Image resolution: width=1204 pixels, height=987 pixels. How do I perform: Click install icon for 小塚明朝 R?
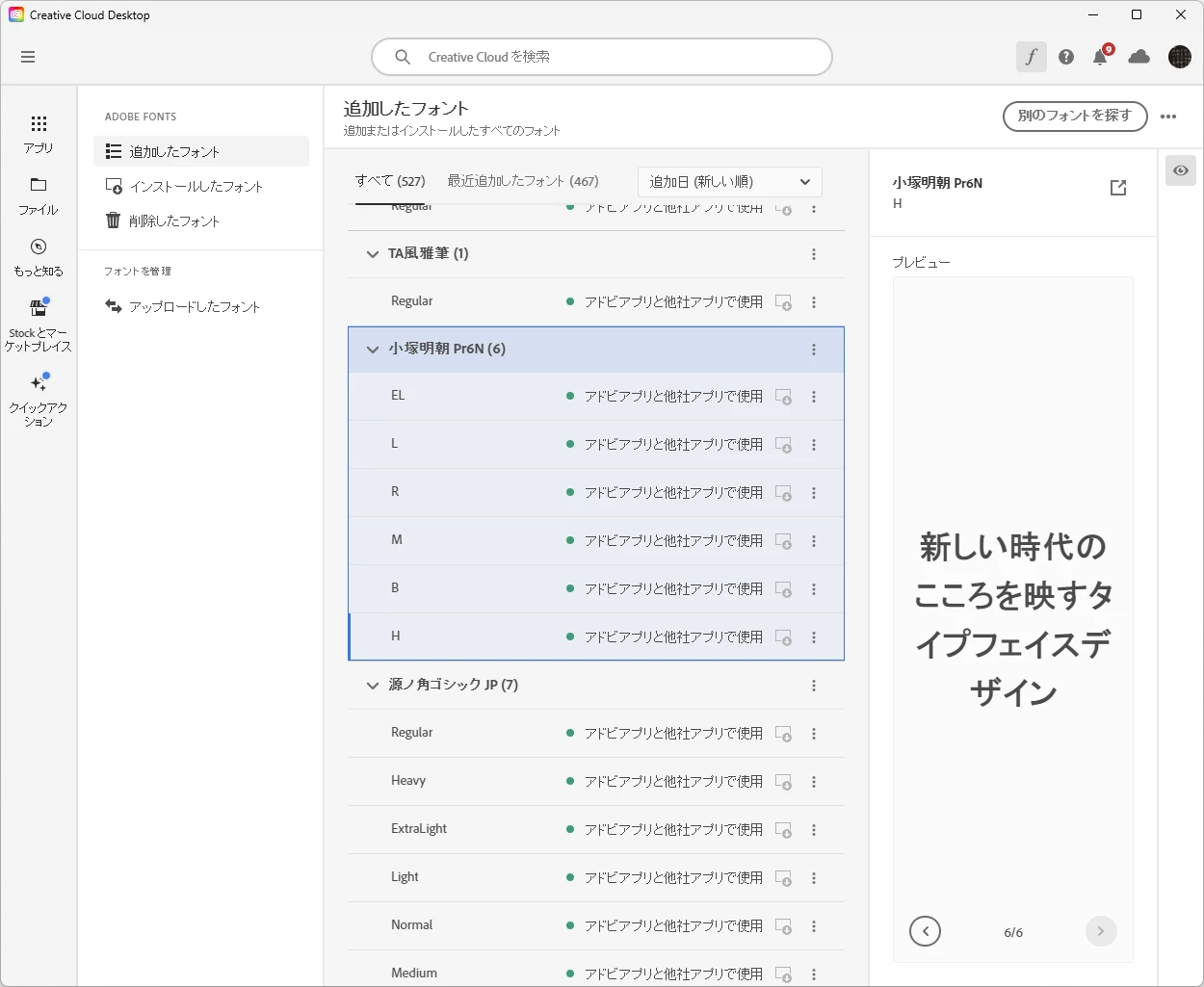(784, 493)
